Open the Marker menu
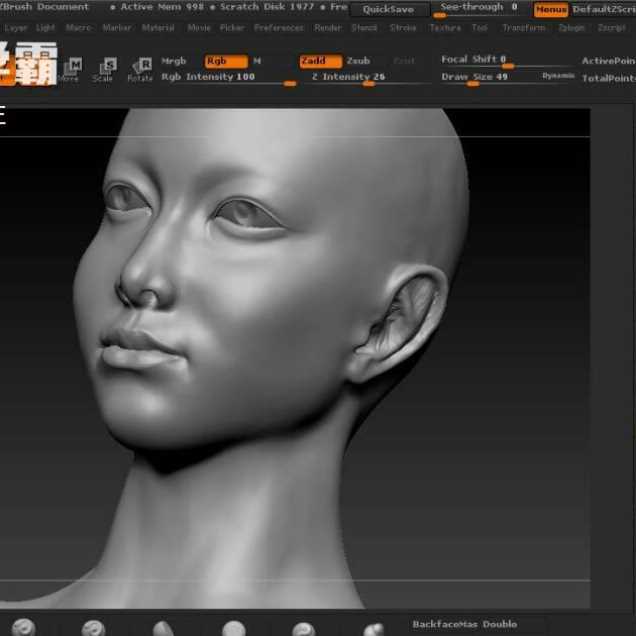The width and height of the screenshot is (636, 636). [117, 28]
